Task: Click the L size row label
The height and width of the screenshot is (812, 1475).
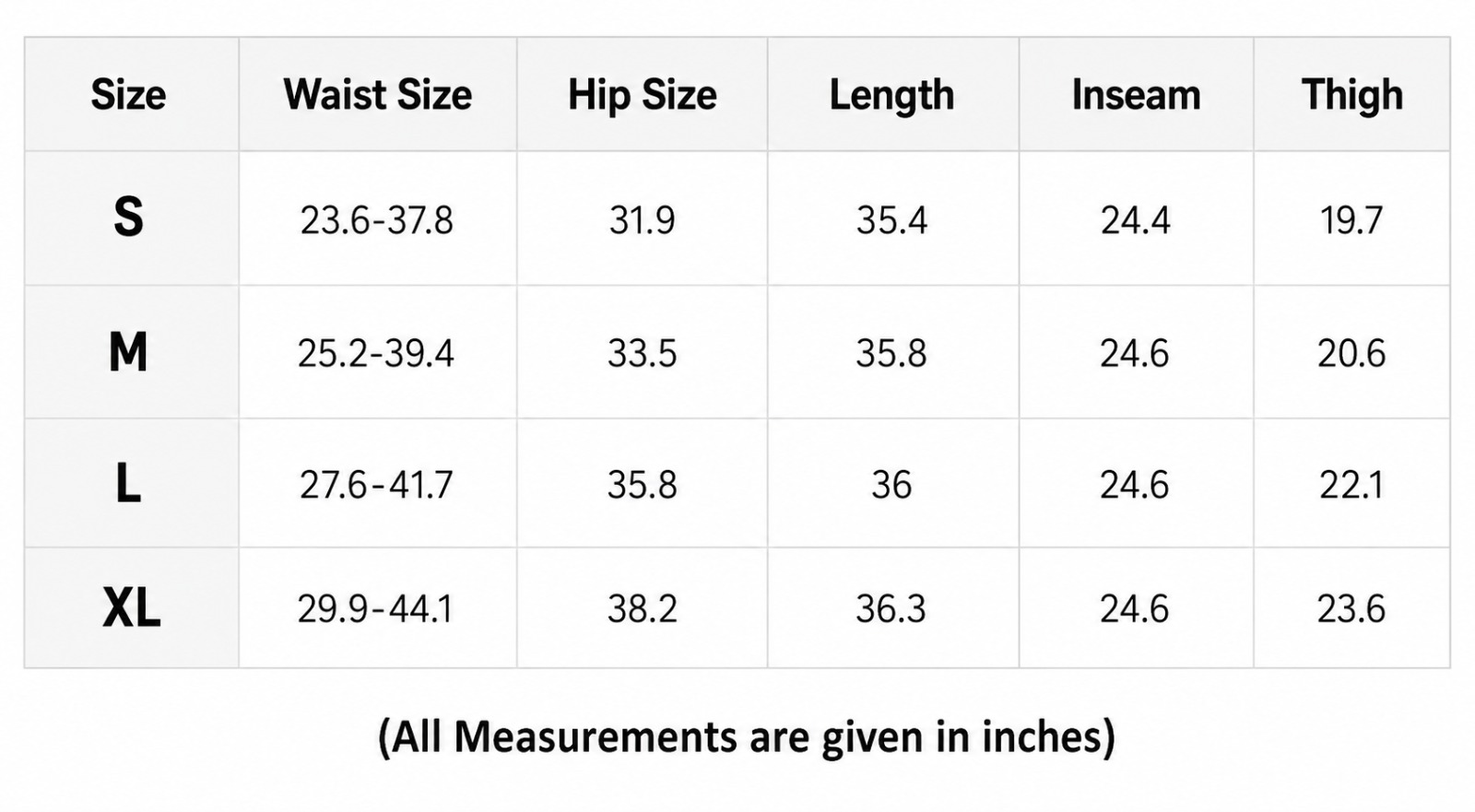Action: (x=128, y=484)
